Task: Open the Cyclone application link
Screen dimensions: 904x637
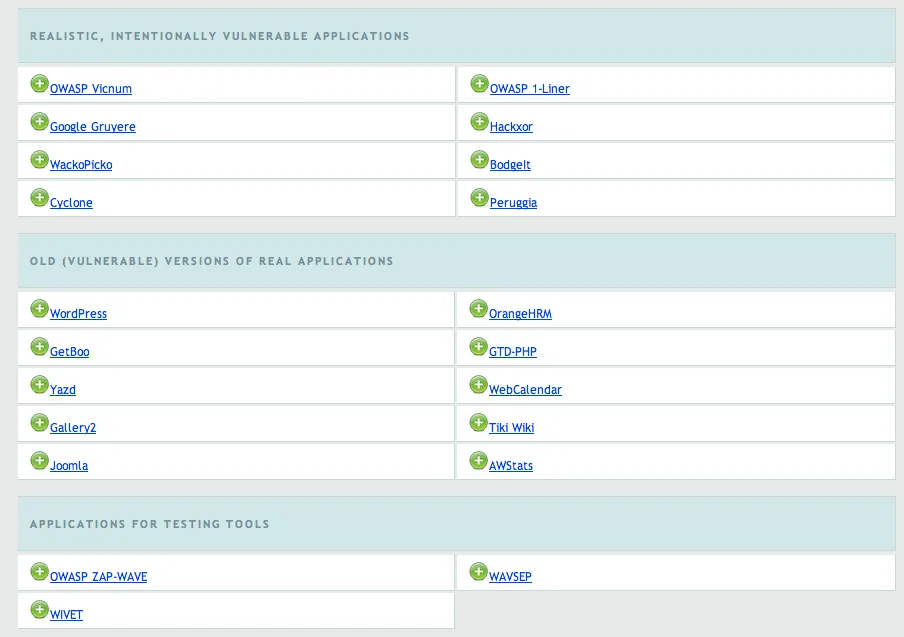Action: pyautogui.click(x=71, y=202)
